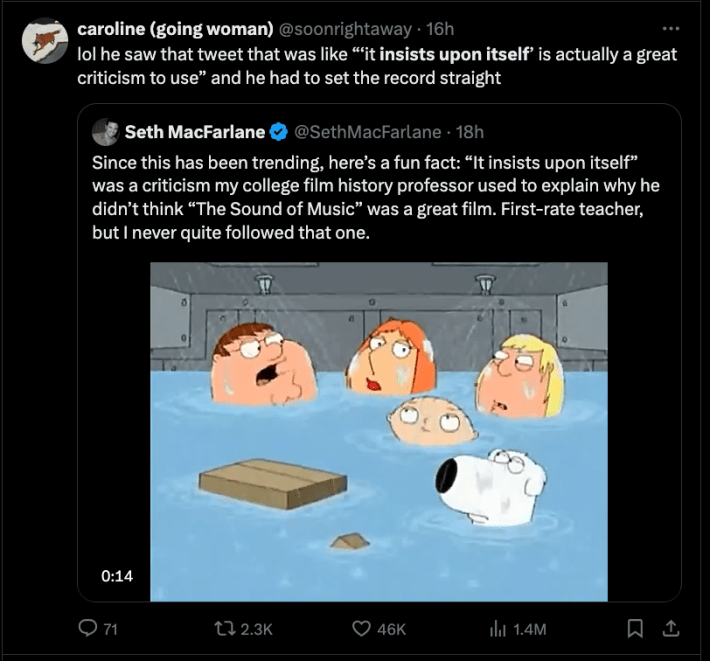Play the Family Guy flood video
Image resolution: width=710 pixels, height=661 pixels.
click(379, 431)
